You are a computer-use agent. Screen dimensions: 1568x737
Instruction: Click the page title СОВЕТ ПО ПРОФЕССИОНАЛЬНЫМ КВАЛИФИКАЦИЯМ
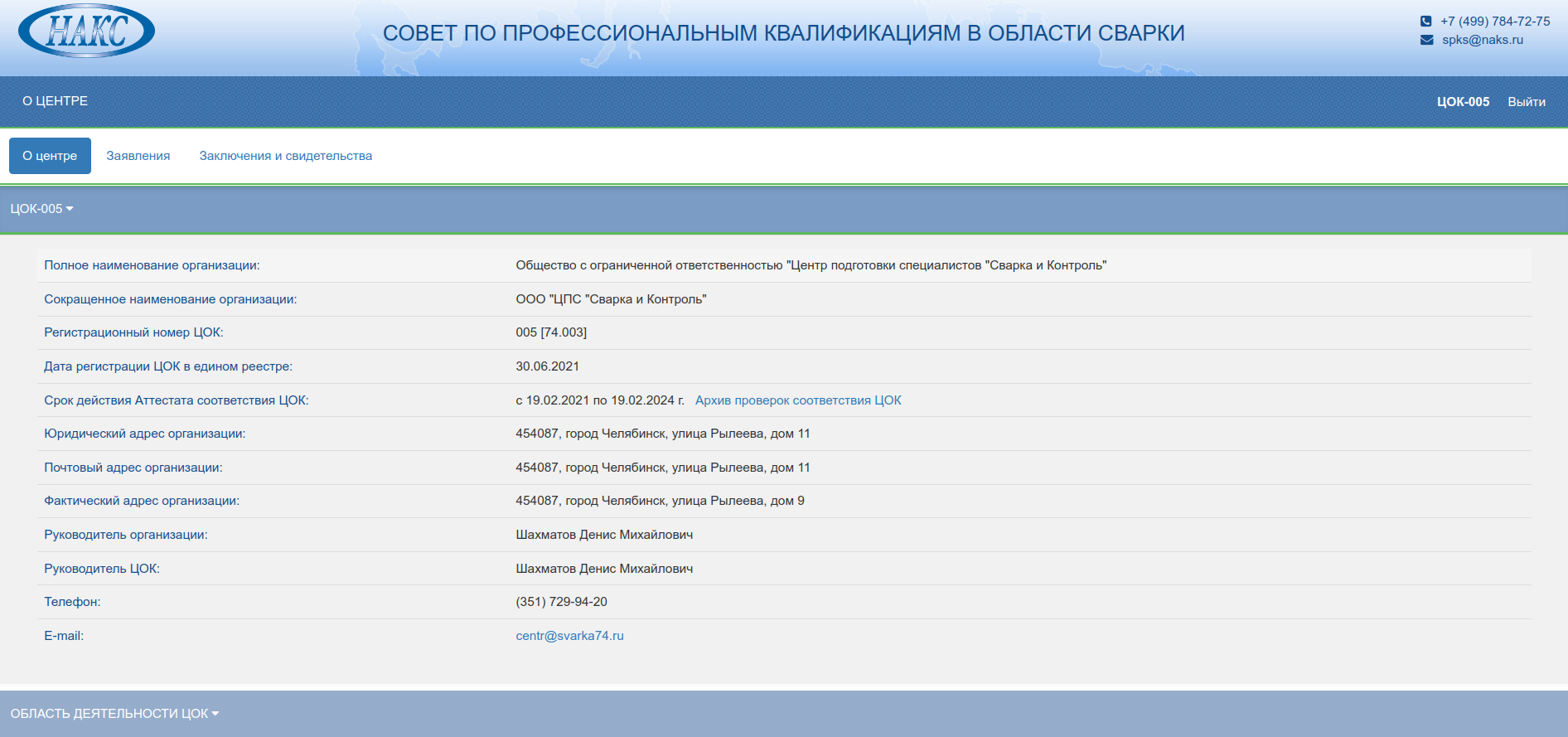coord(783,33)
